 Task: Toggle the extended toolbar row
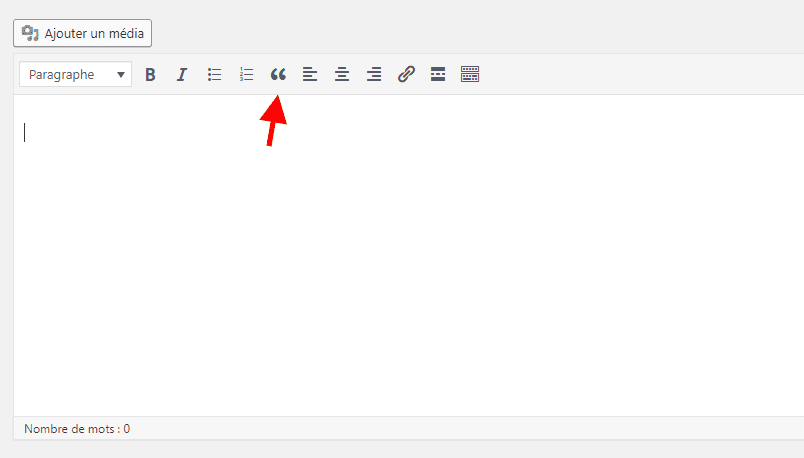pyautogui.click(x=470, y=74)
